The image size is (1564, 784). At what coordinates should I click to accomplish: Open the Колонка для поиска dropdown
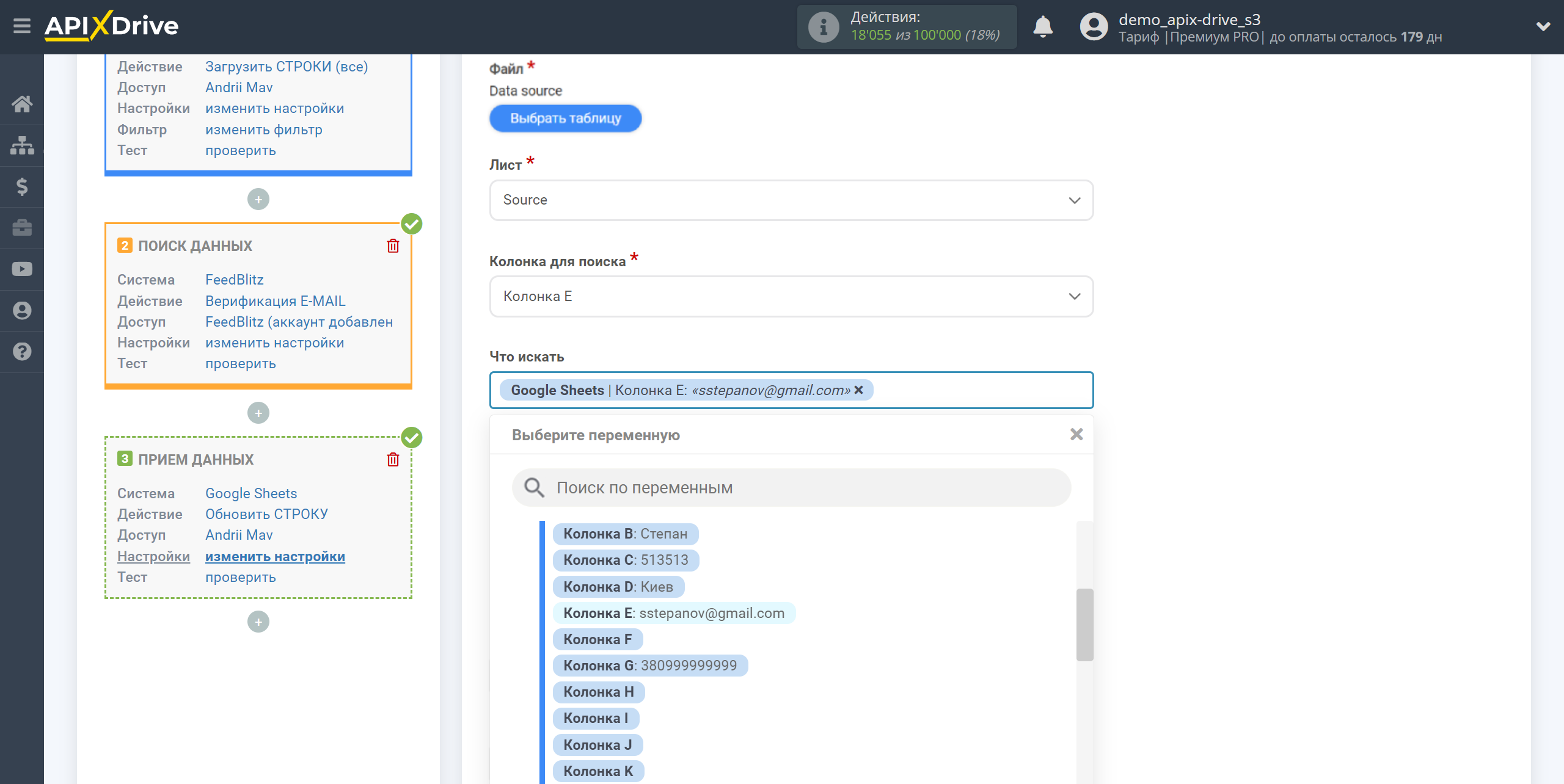click(x=791, y=296)
